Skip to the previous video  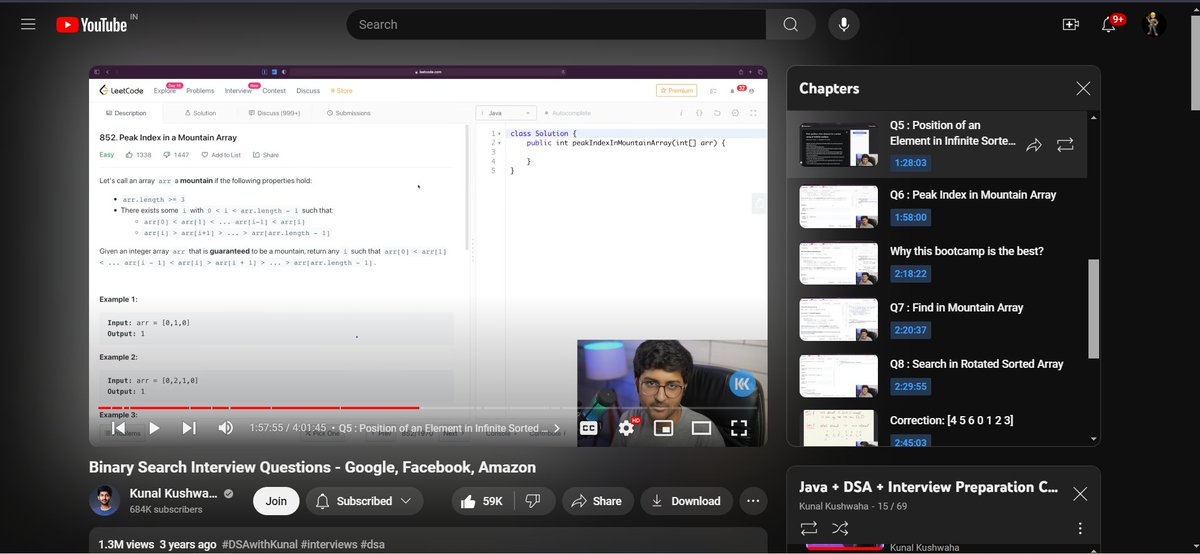118,428
